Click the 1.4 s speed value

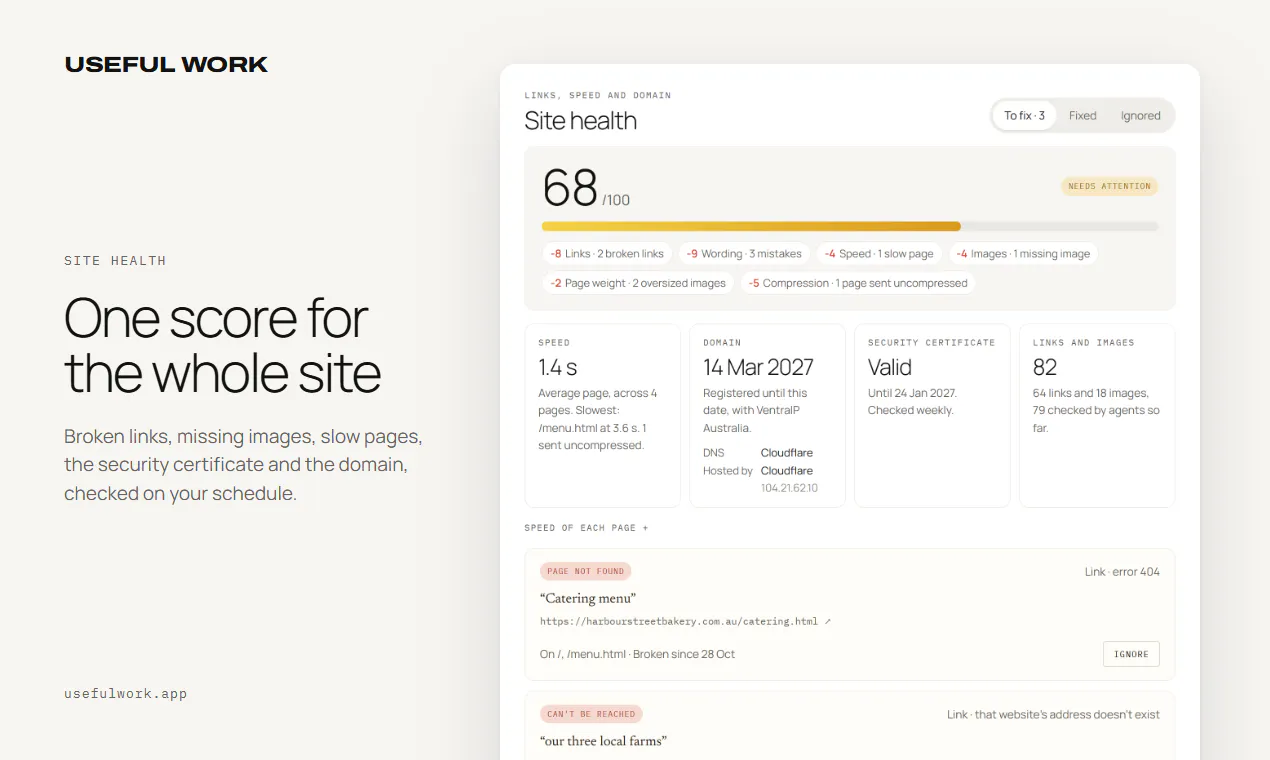557,367
